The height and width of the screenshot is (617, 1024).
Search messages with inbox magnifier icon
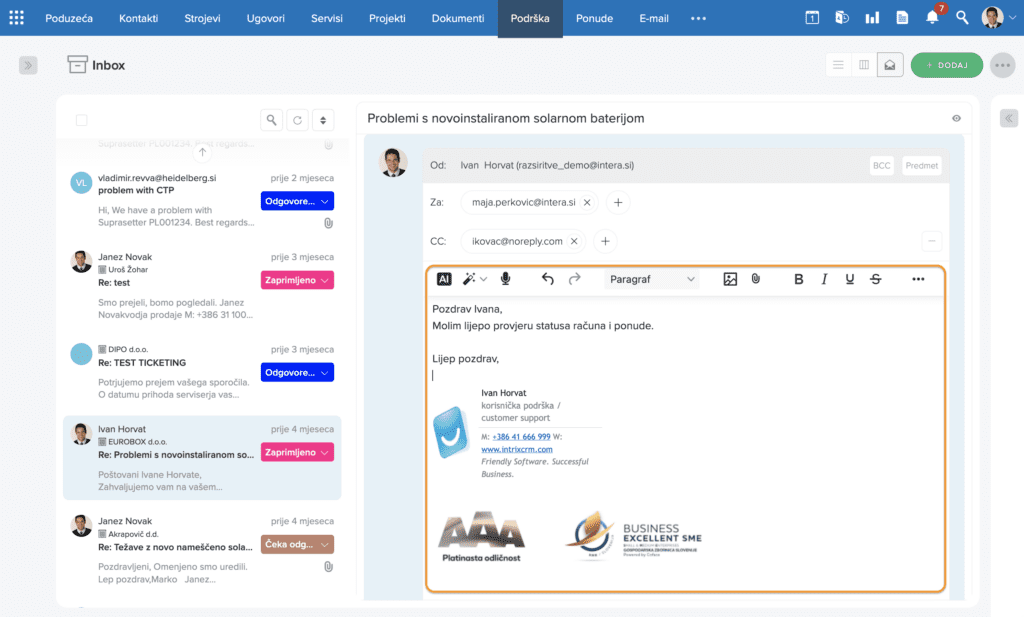pos(271,120)
